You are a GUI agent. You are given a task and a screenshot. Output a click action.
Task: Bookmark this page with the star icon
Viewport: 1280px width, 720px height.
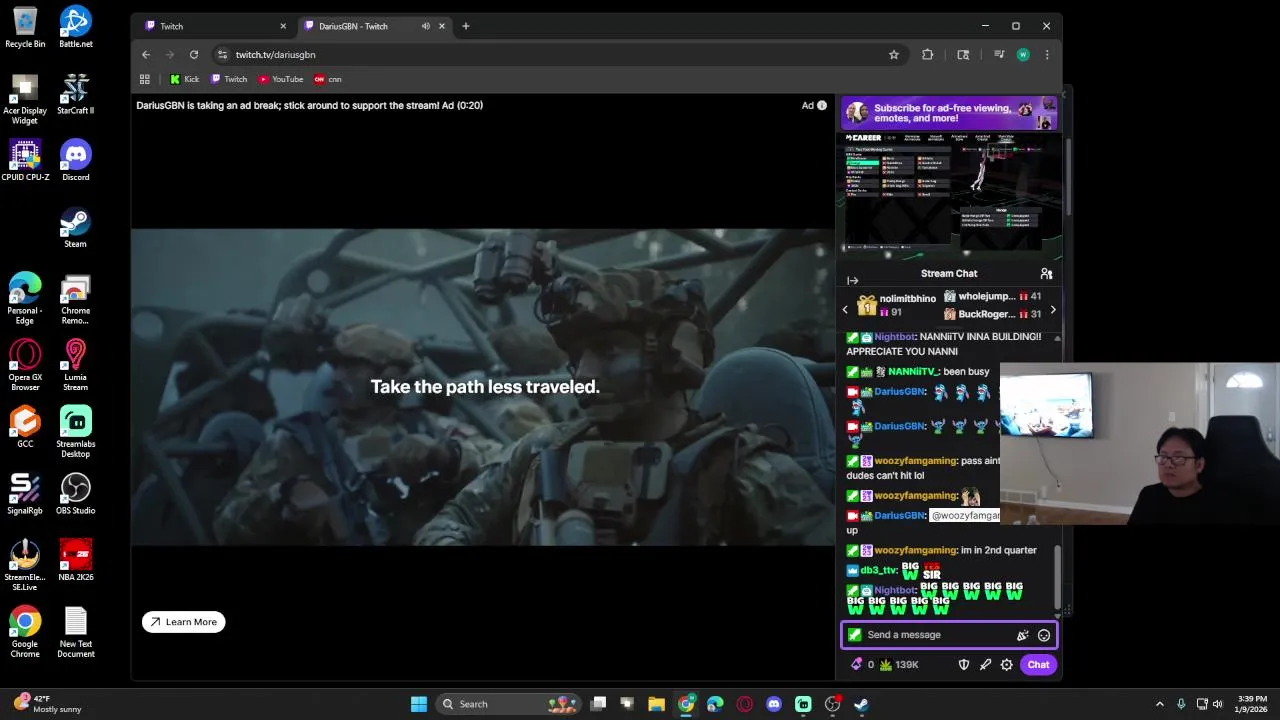(894, 54)
